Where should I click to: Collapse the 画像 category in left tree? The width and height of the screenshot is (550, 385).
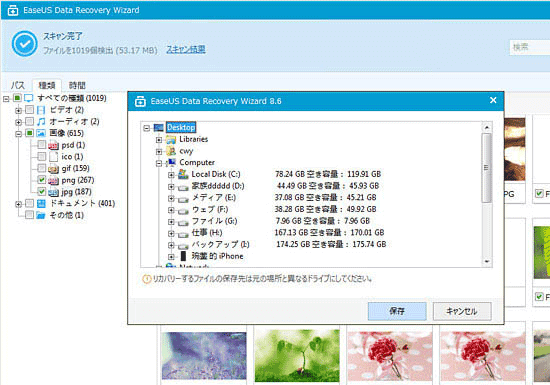(x=18, y=134)
